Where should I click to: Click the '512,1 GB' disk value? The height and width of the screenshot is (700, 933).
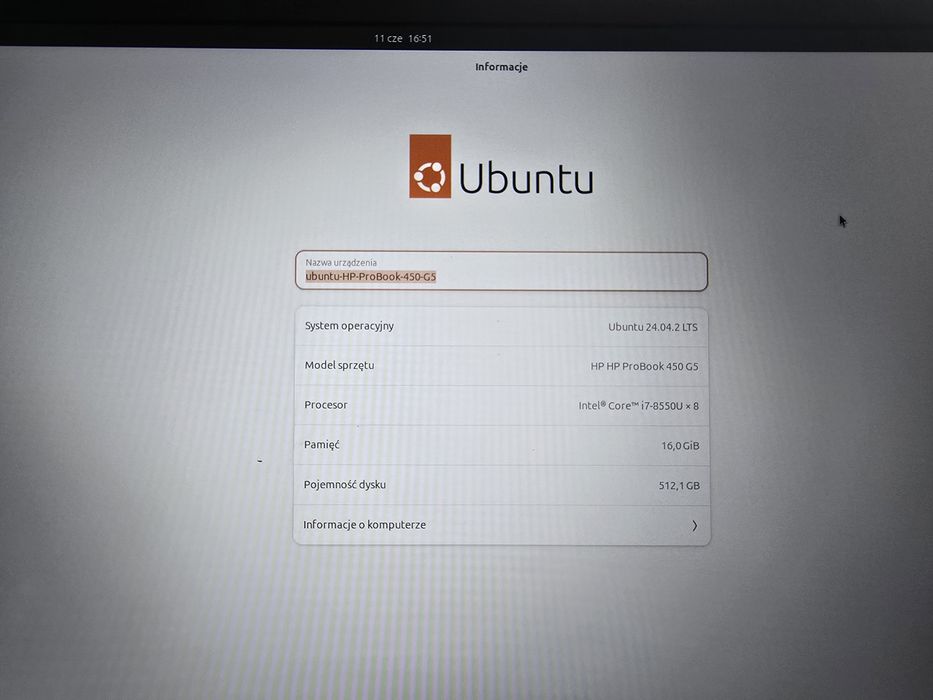pos(679,486)
